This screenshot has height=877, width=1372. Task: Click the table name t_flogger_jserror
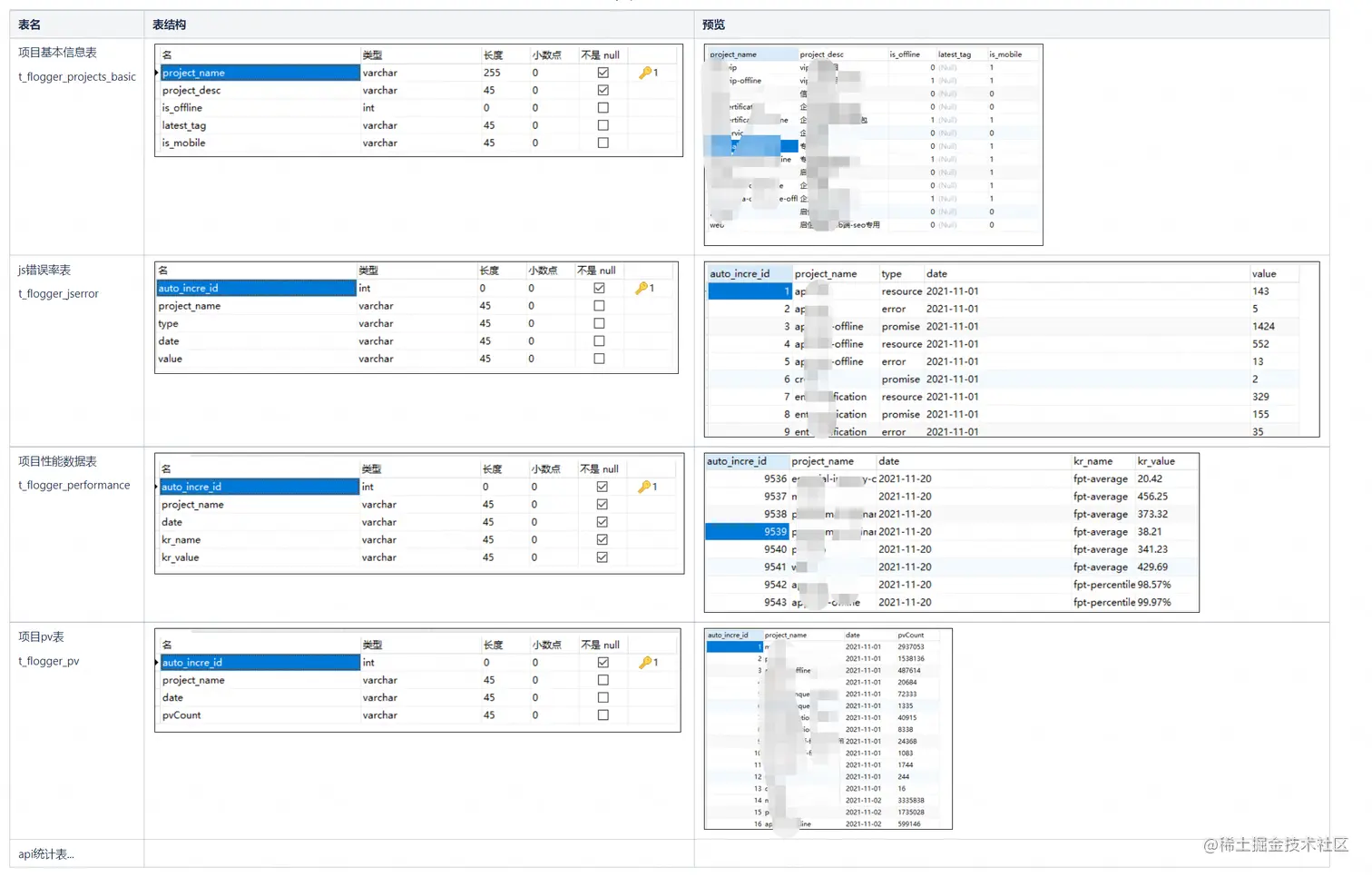point(58,294)
